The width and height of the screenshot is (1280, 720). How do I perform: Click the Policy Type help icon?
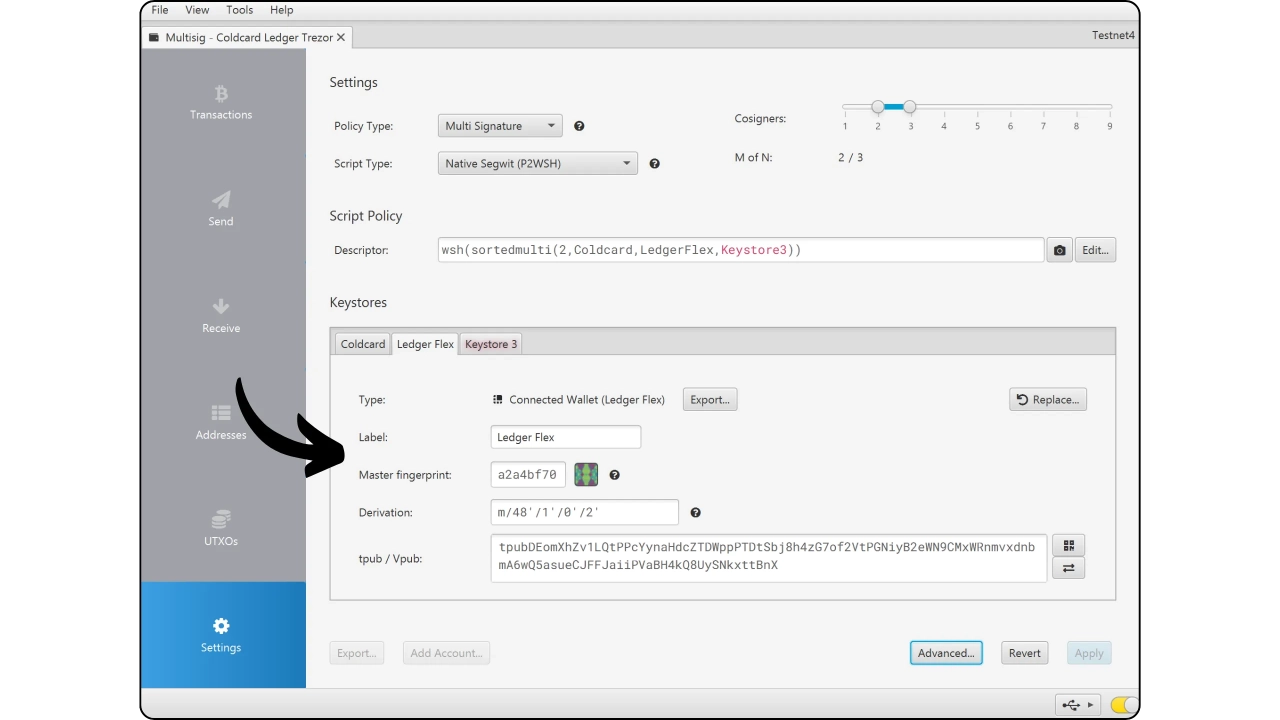click(579, 126)
